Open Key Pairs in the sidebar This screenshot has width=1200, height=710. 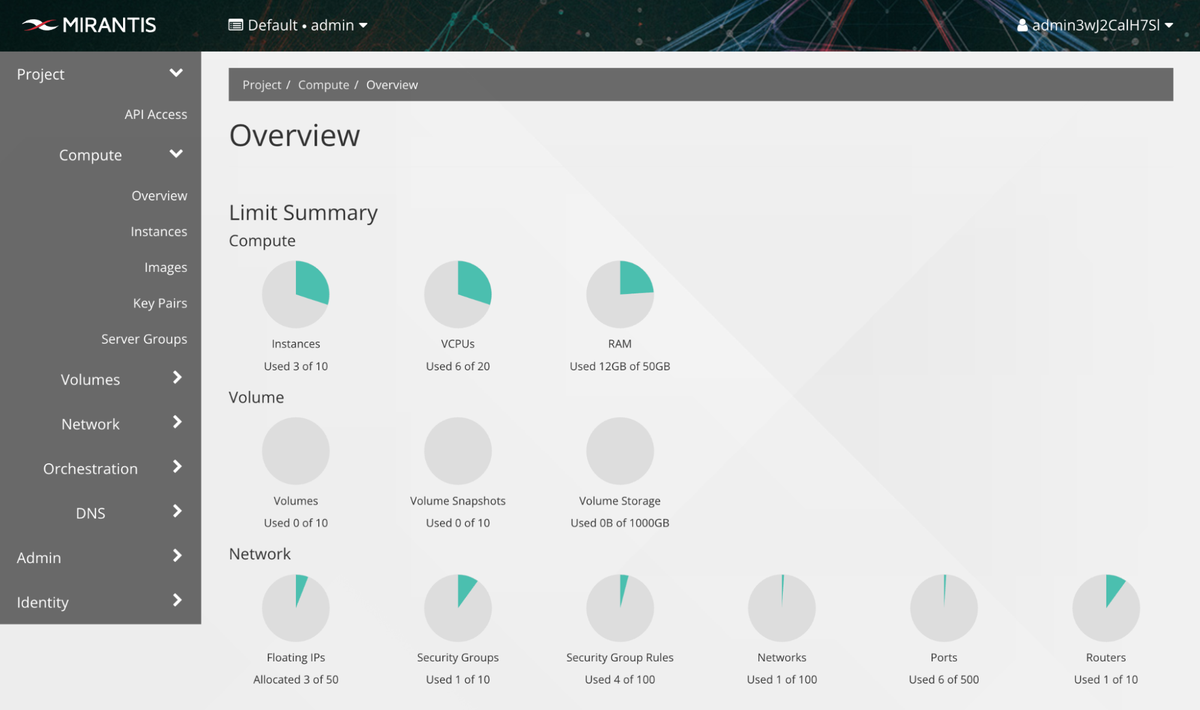160,303
